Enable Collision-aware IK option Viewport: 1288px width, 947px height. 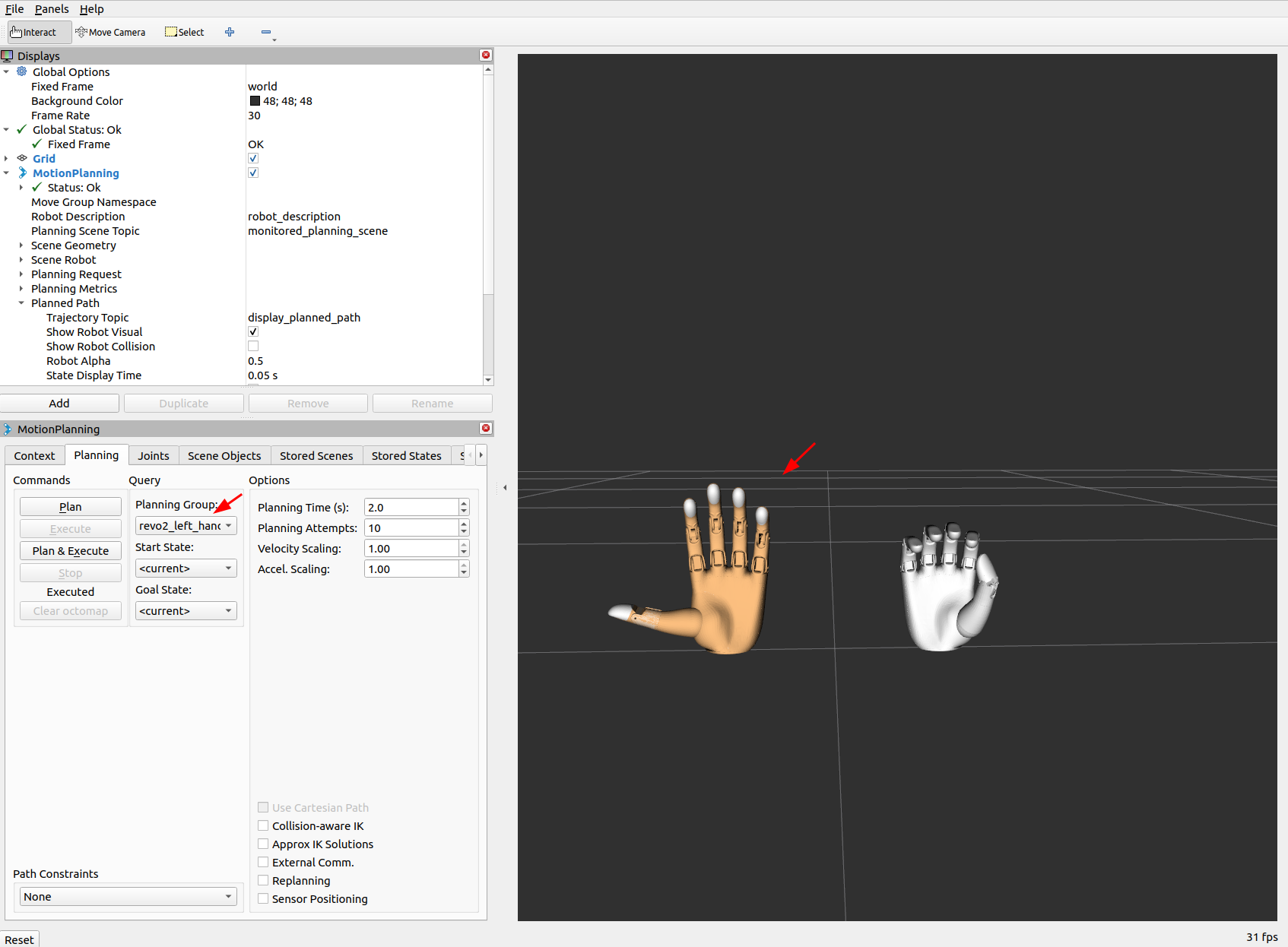pos(263,826)
